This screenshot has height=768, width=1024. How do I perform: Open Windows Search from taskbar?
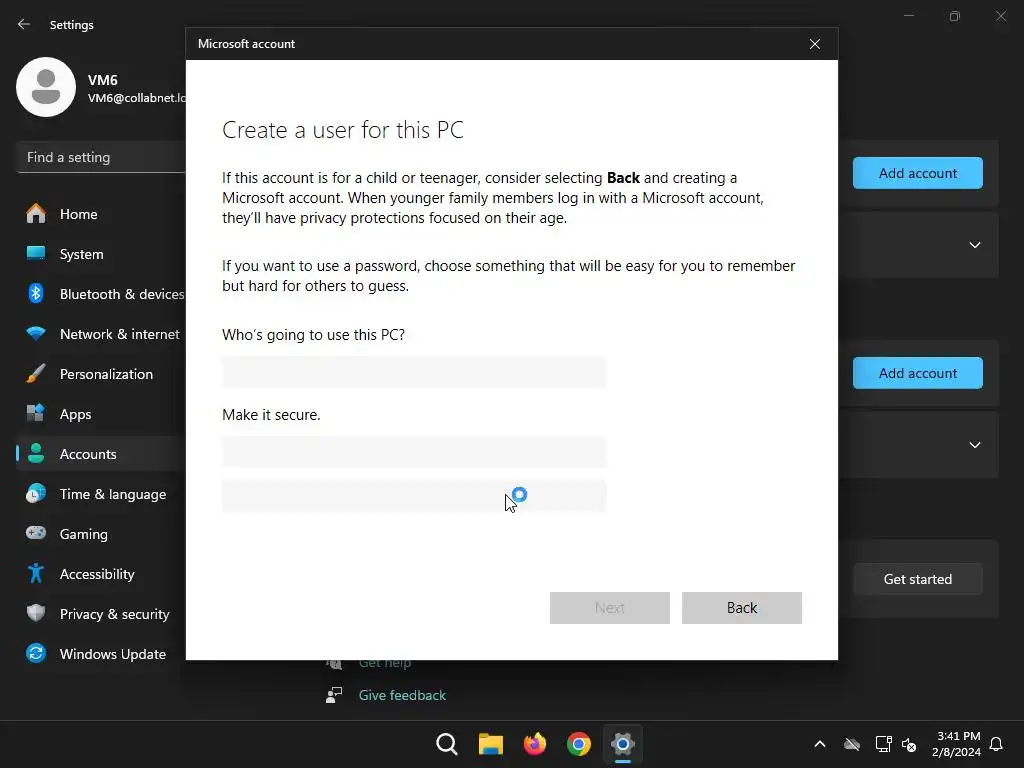click(x=447, y=744)
